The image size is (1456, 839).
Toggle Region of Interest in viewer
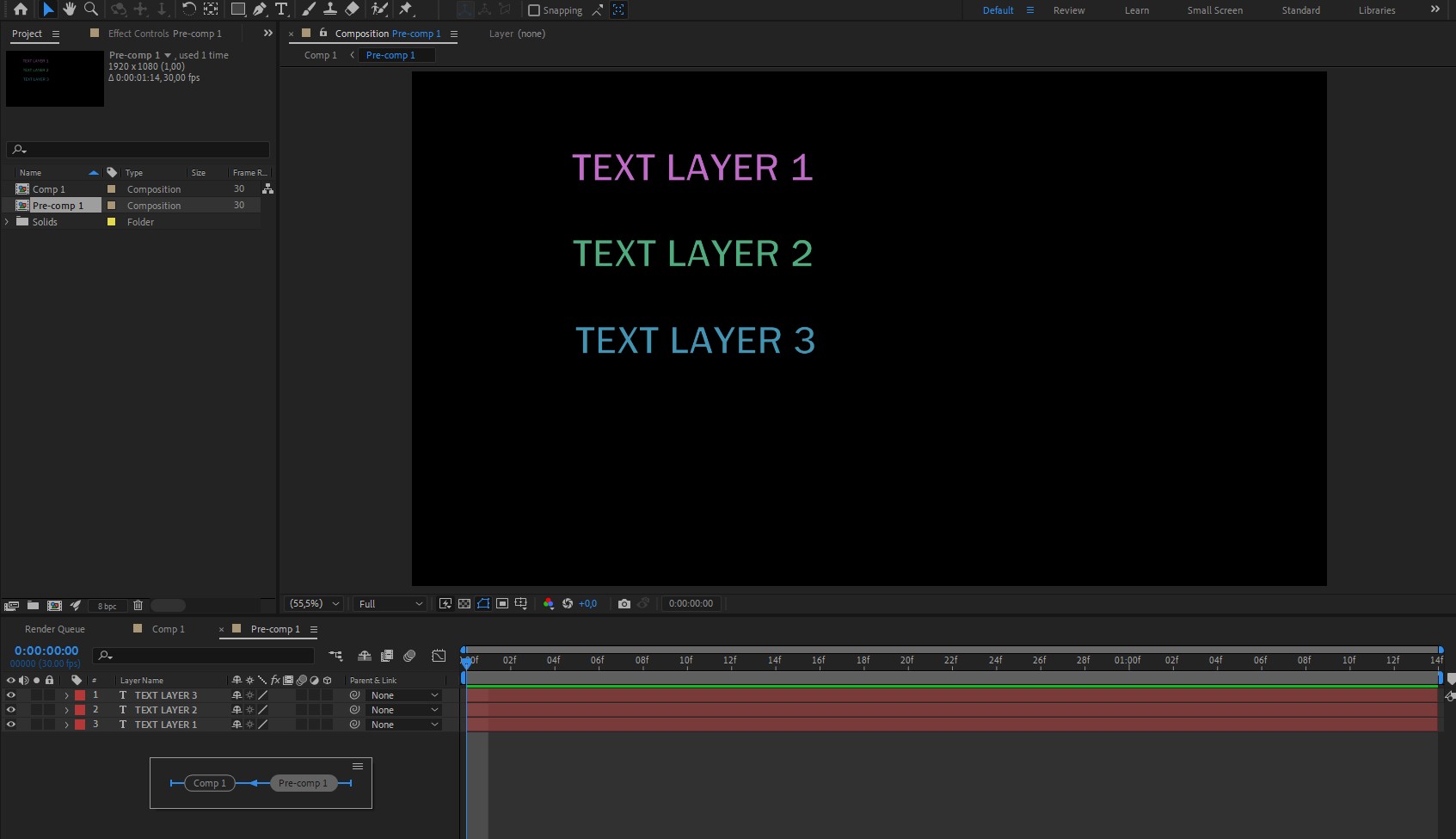[x=502, y=603]
